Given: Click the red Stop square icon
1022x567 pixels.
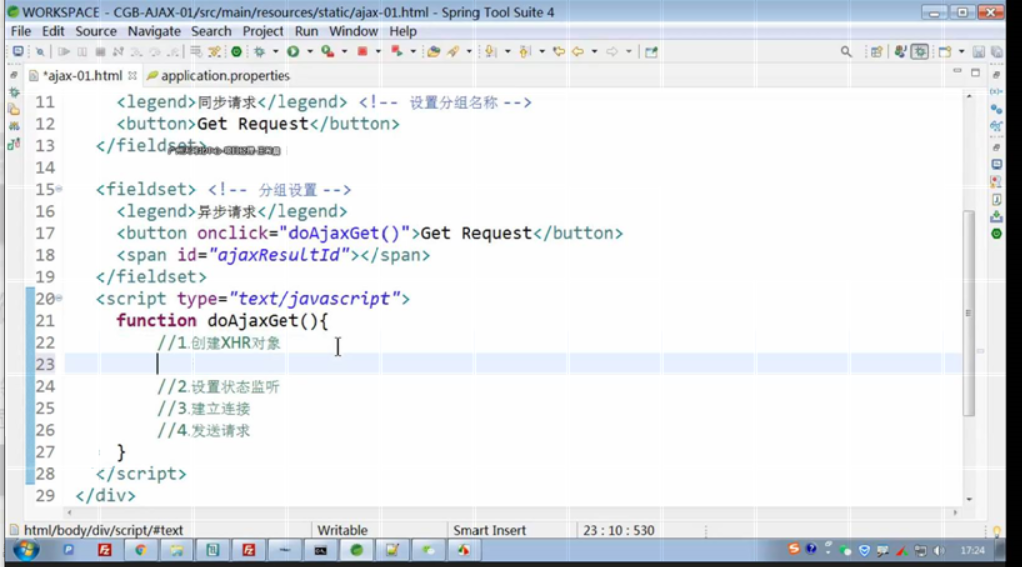Looking at the screenshot, I should pyautogui.click(x=362, y=51).
